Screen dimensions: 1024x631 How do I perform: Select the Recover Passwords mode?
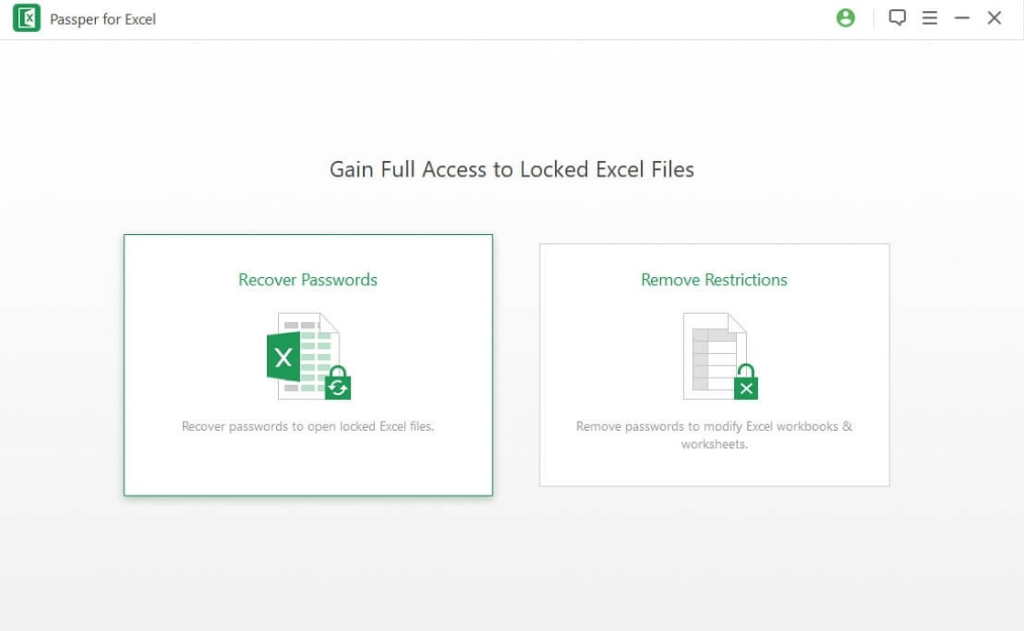[x=307, y=365]
